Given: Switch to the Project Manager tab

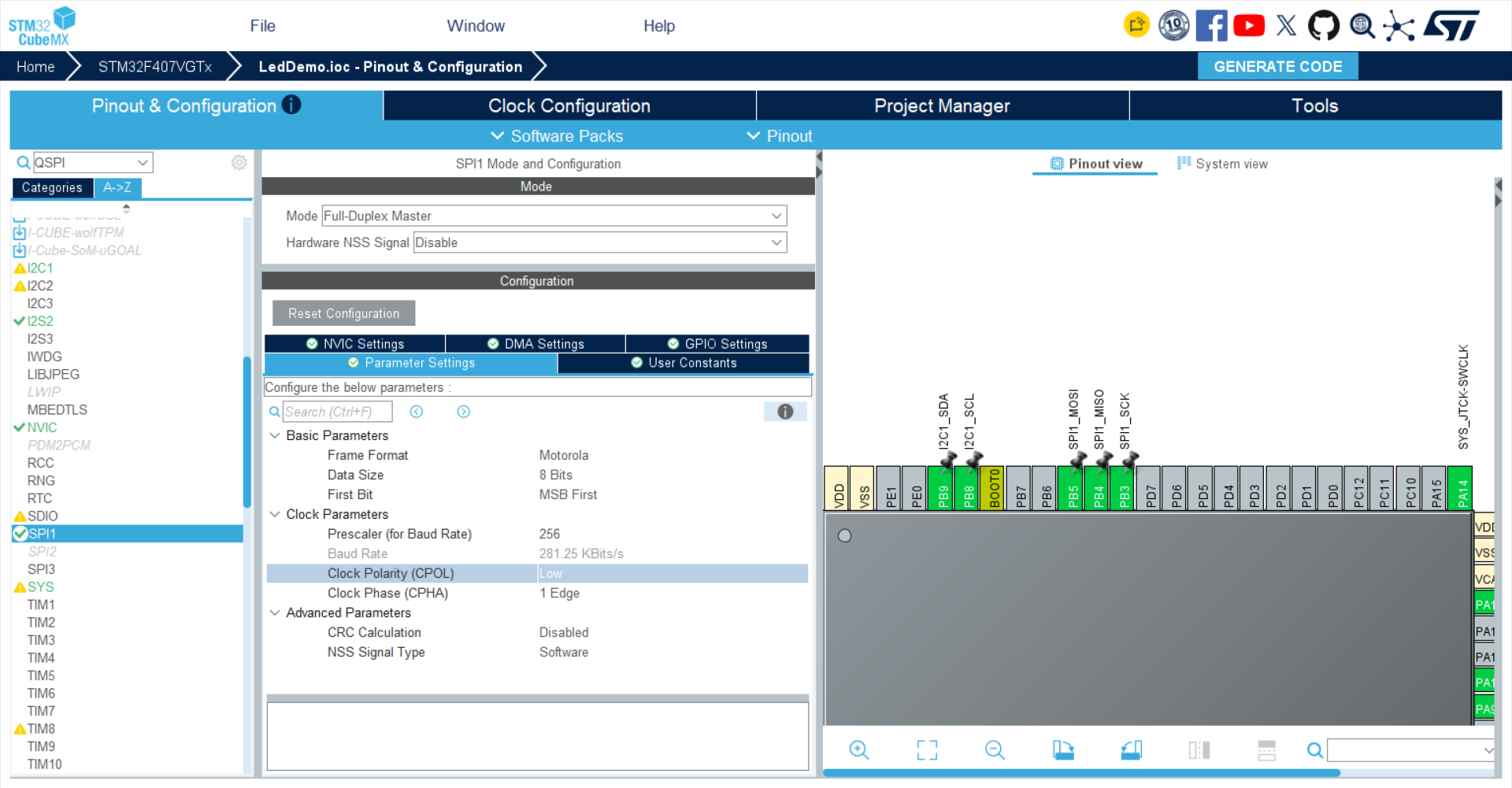Looking at the screenshot, I should click(x=942, y=105).
